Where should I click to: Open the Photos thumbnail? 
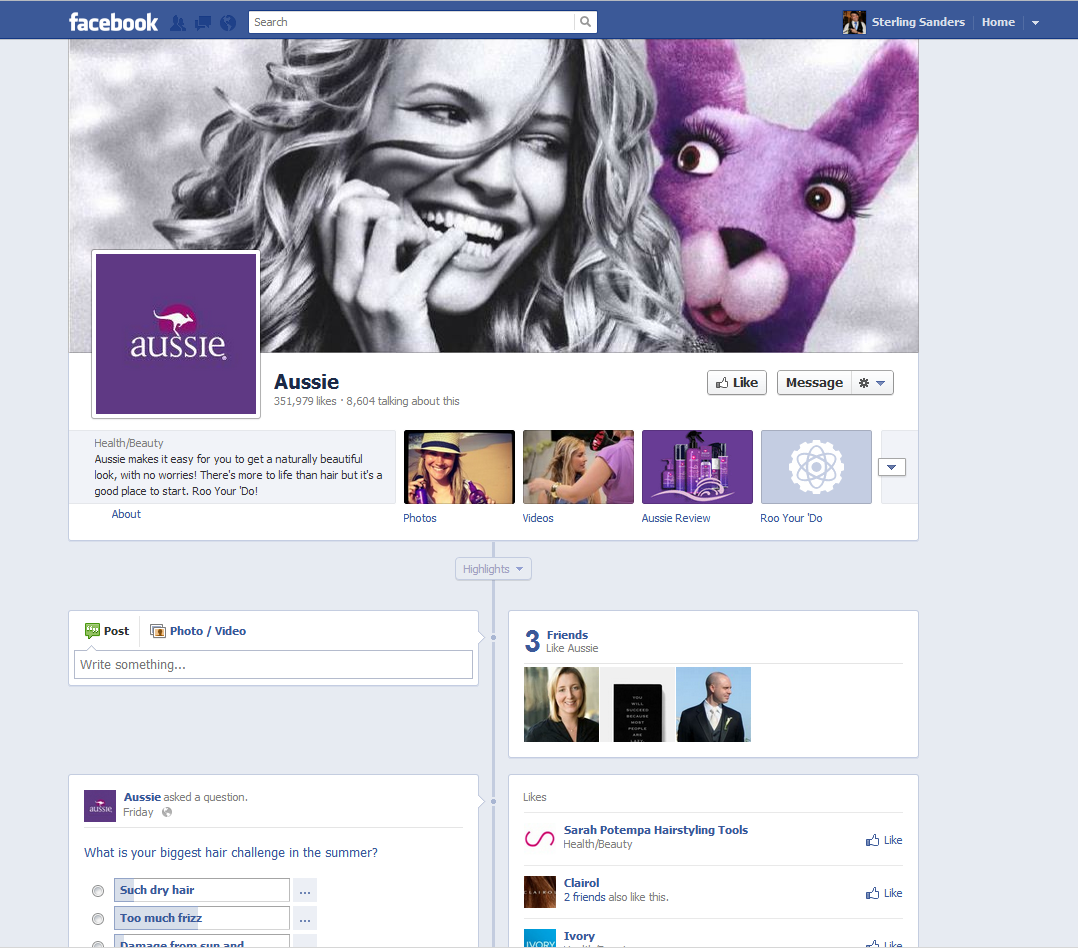tap(459, 467)
